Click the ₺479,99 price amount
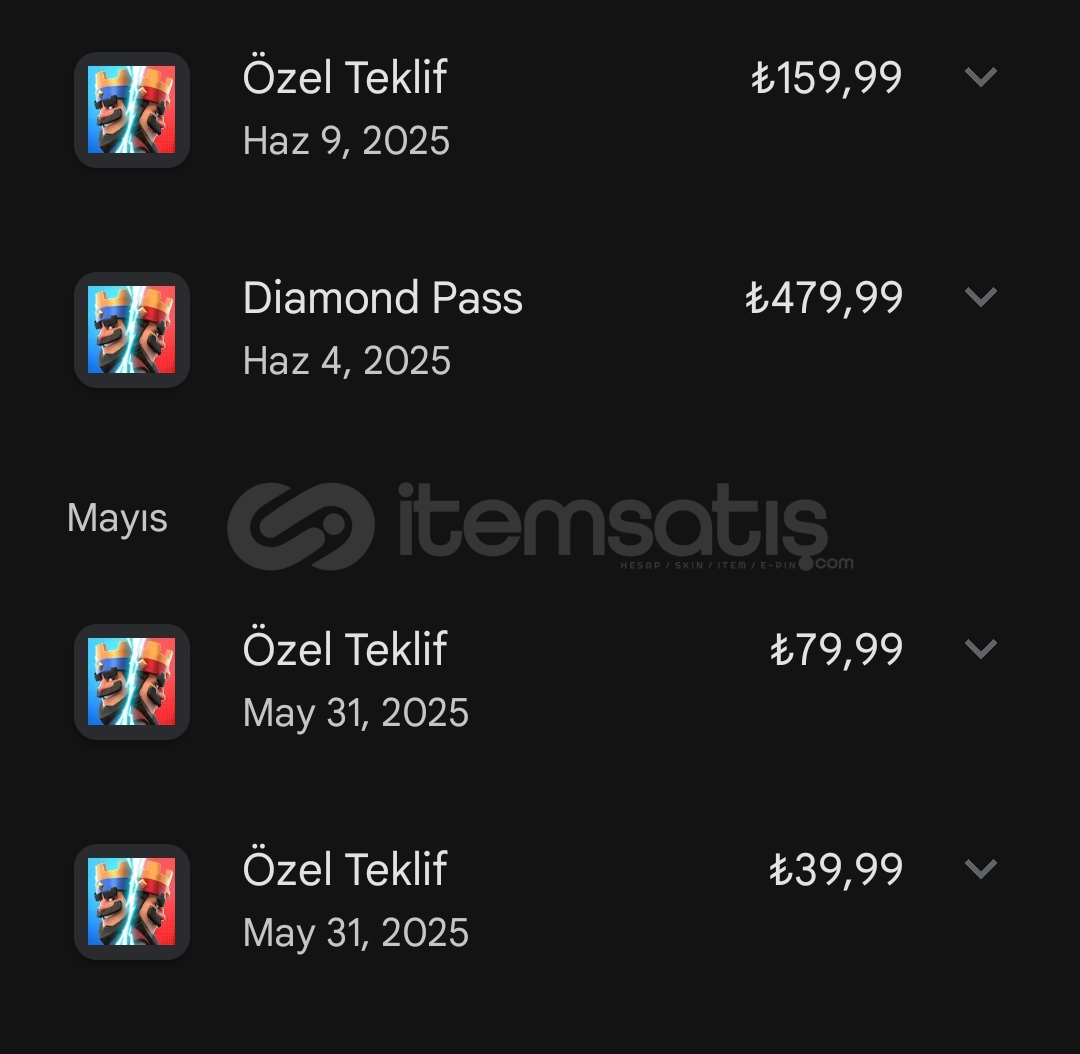 (824, 298)
